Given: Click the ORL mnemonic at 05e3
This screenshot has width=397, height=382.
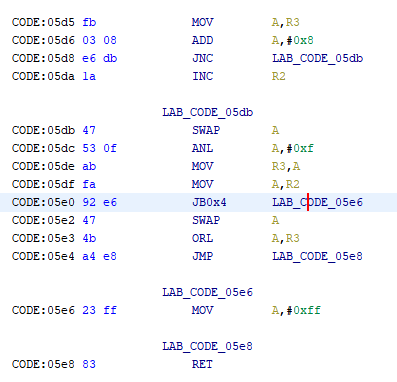Looking at the screenshot, I should coord(202,238).
